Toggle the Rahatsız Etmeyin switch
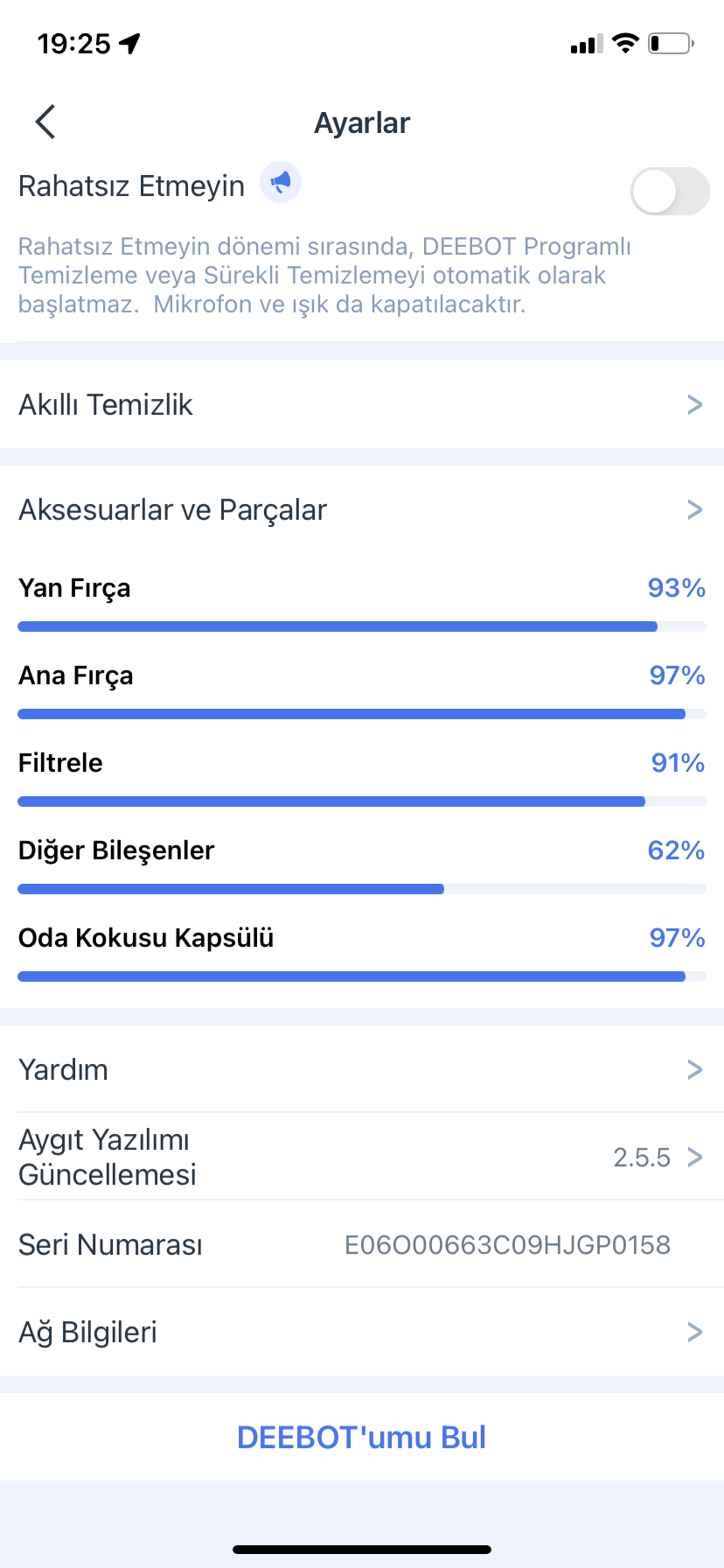 (x=670, y=191)
